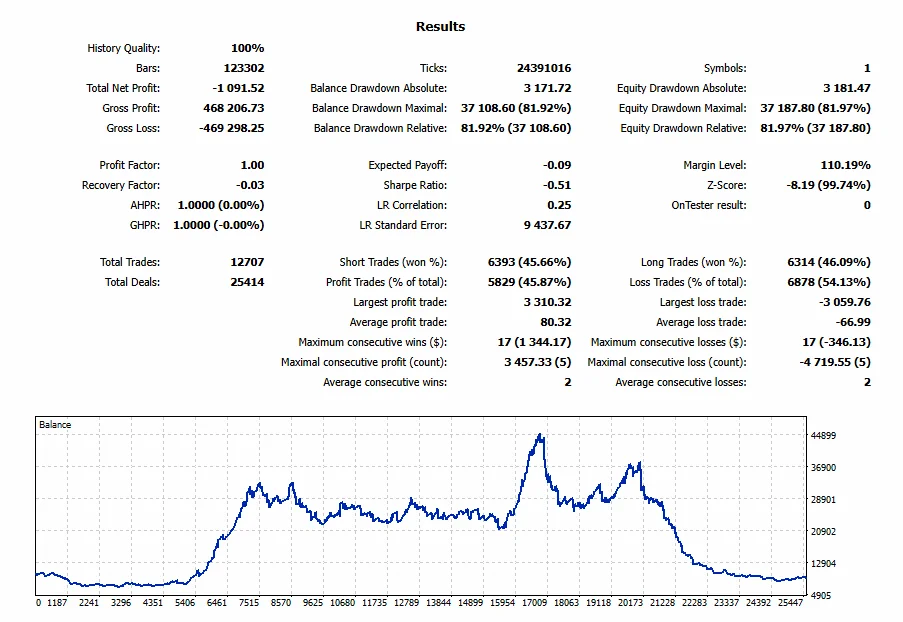Screen dimensions: 903x622
Task: Click the GHPR value 1.0000 (-0.00%)
Action: 219,225
